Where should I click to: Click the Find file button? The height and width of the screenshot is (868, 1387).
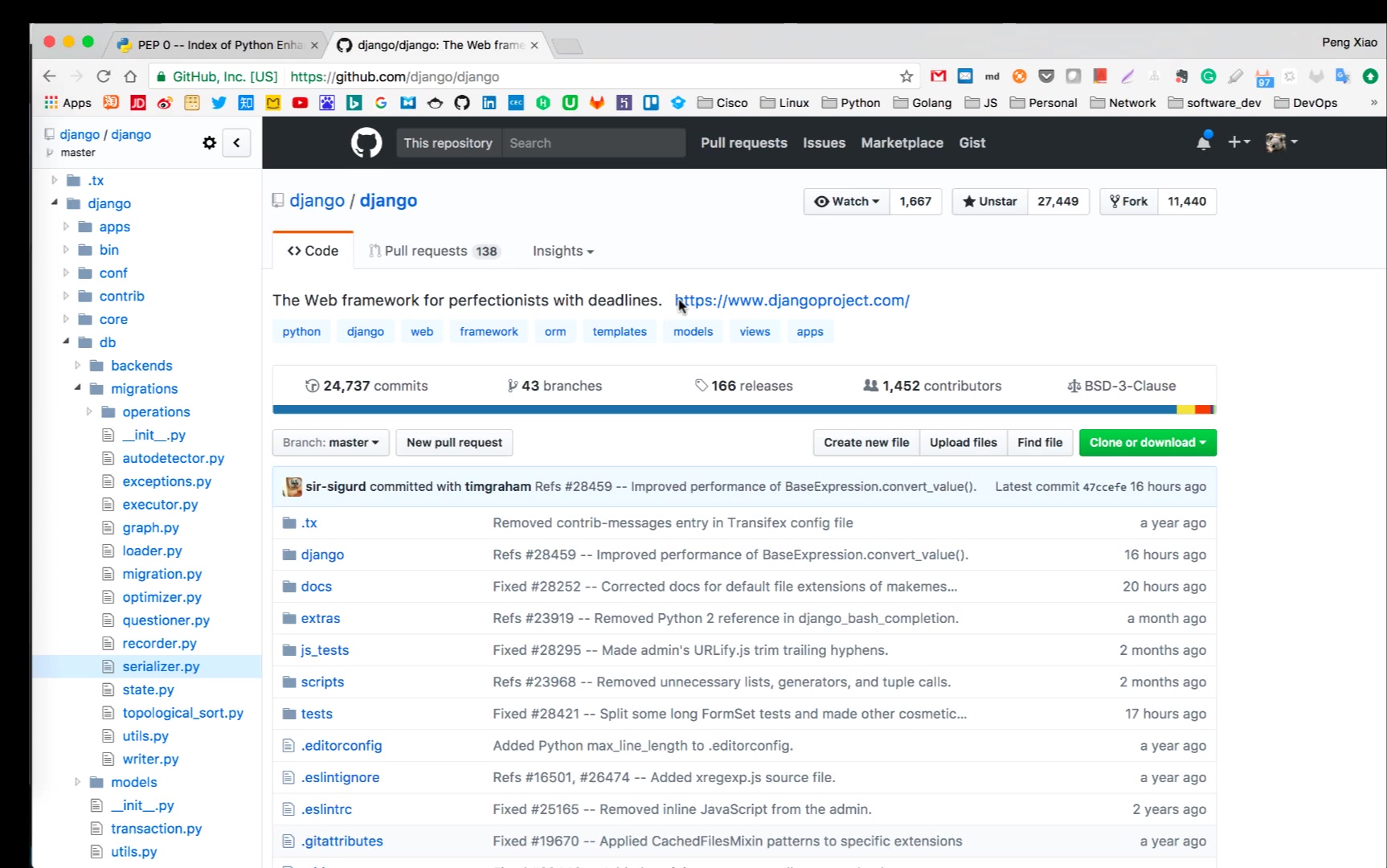click(x=1039, y=443)
